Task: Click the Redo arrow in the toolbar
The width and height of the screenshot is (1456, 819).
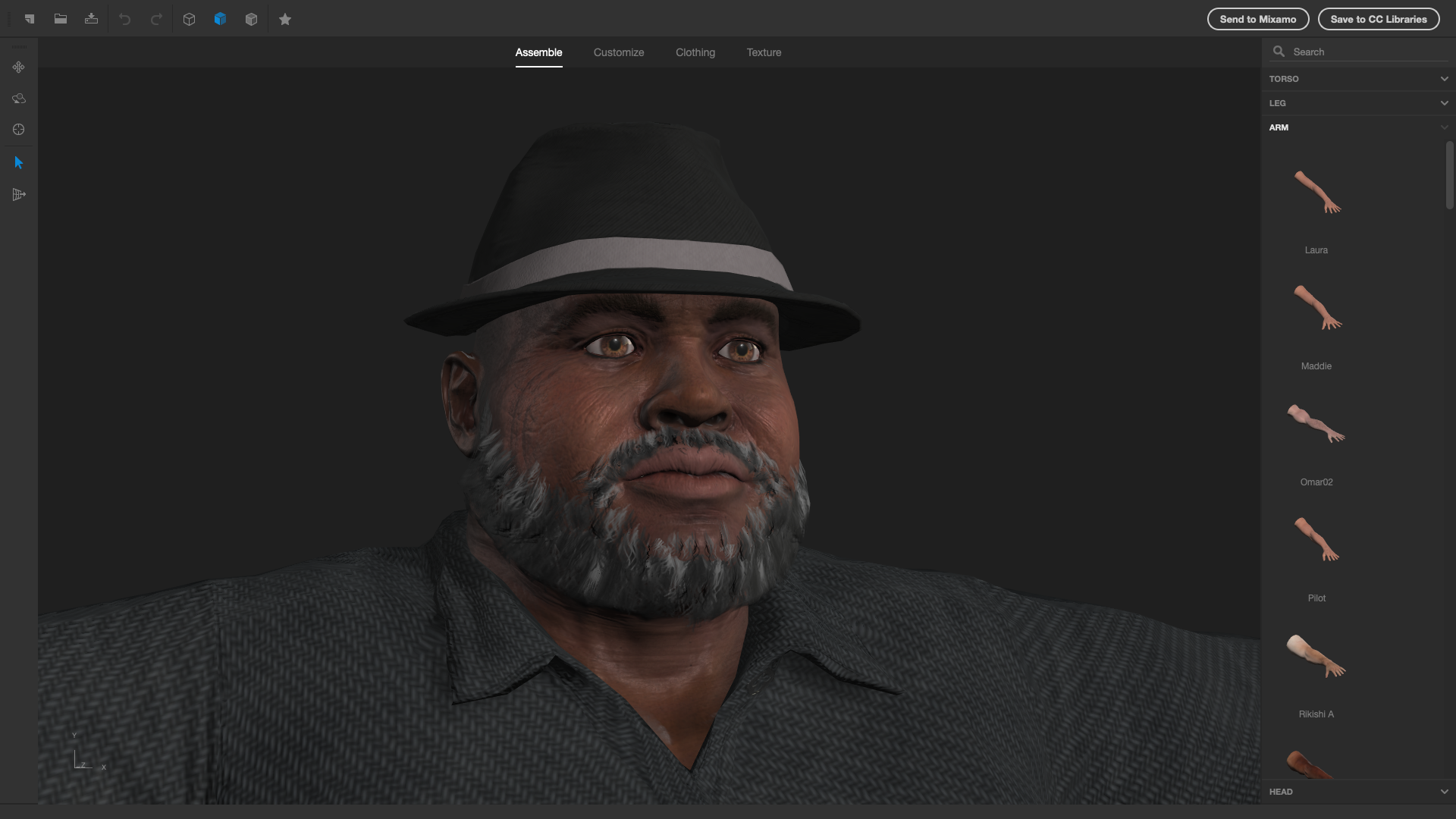Action: (x=156, y=19)
